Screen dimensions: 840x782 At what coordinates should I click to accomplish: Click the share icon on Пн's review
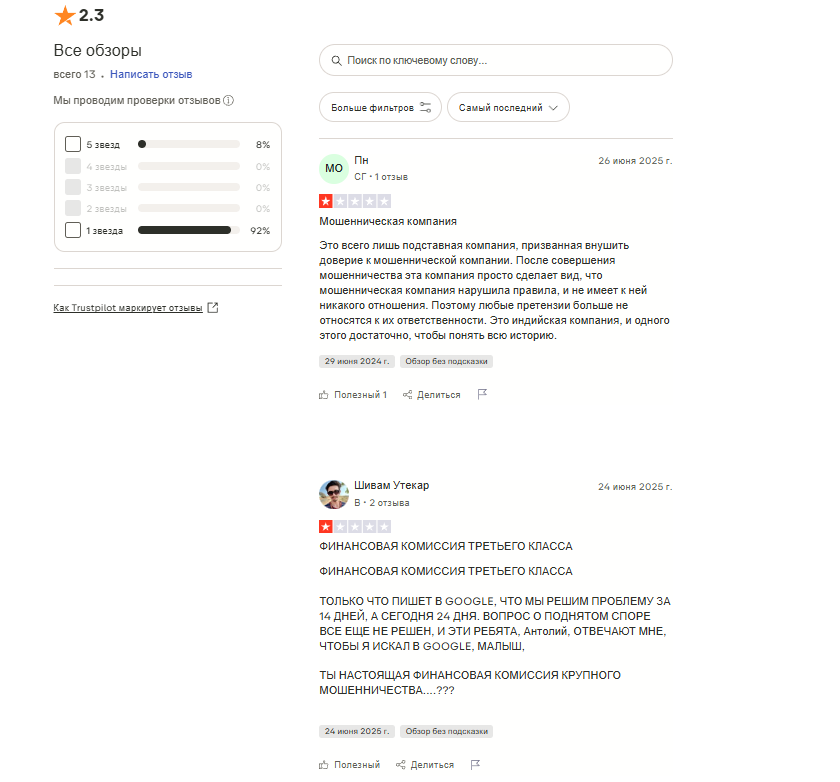click(408, 395)
